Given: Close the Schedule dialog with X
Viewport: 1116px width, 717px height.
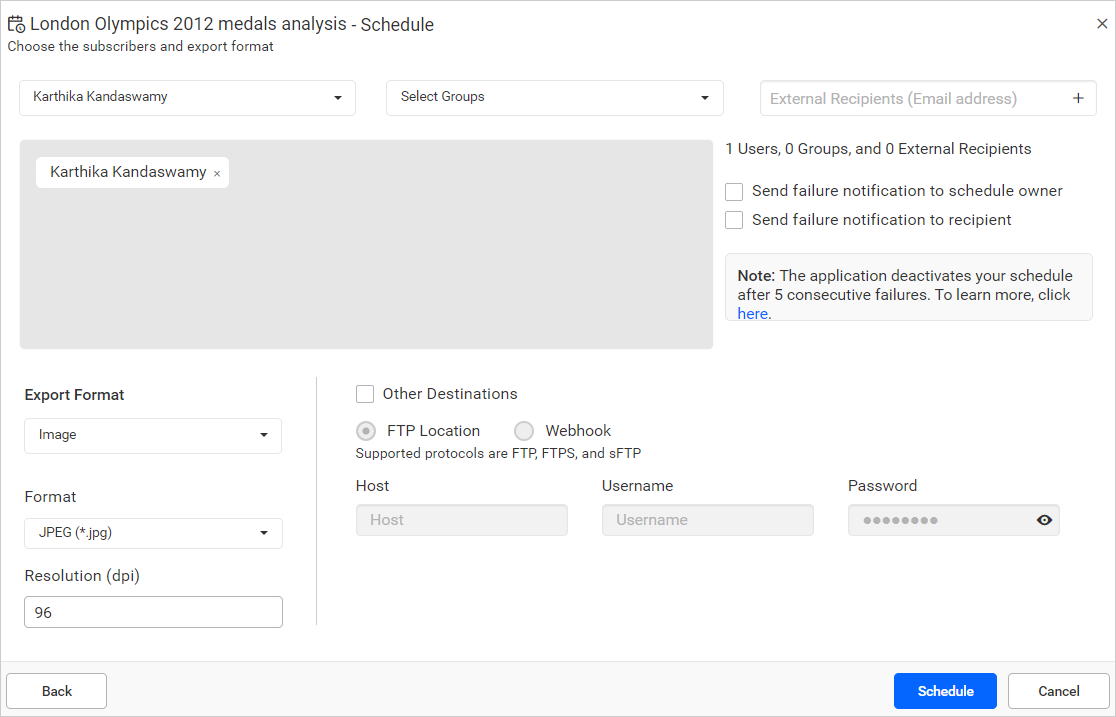Looking at the screenshot, I should [x=1102, y=24].
